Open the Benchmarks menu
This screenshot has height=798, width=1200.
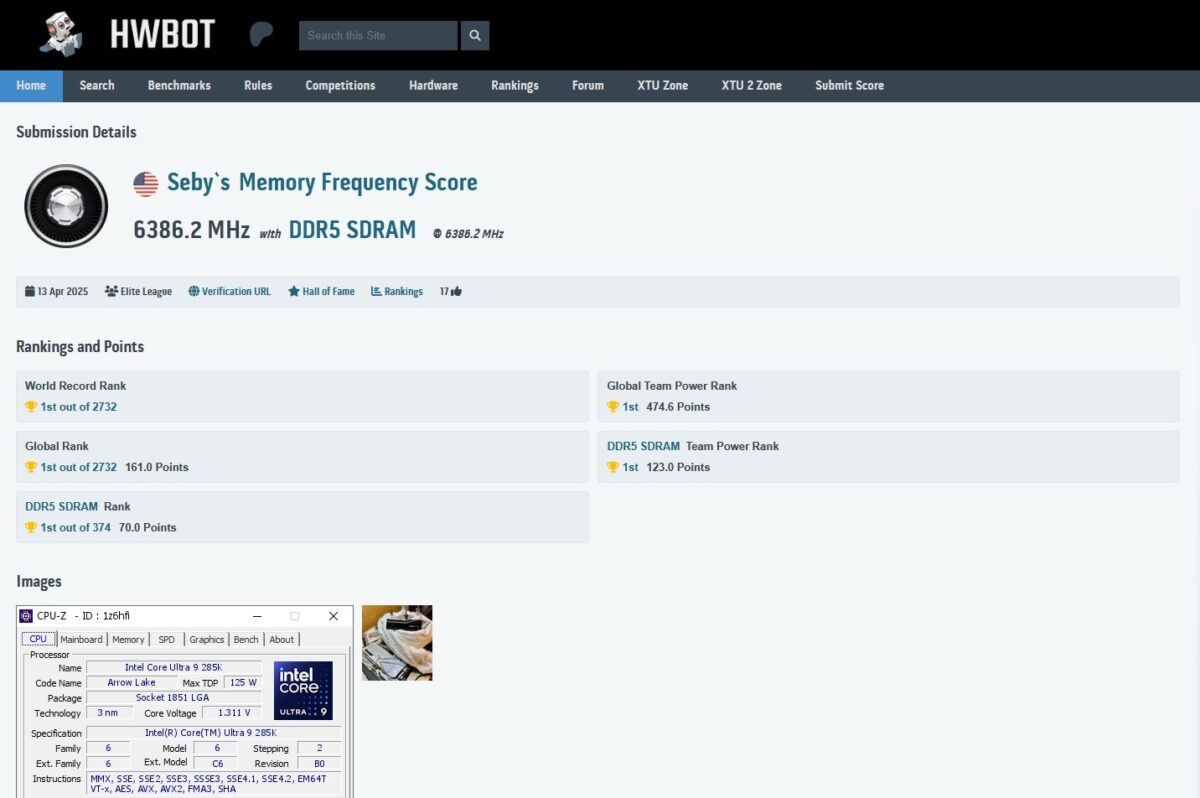tap(179, 86)
